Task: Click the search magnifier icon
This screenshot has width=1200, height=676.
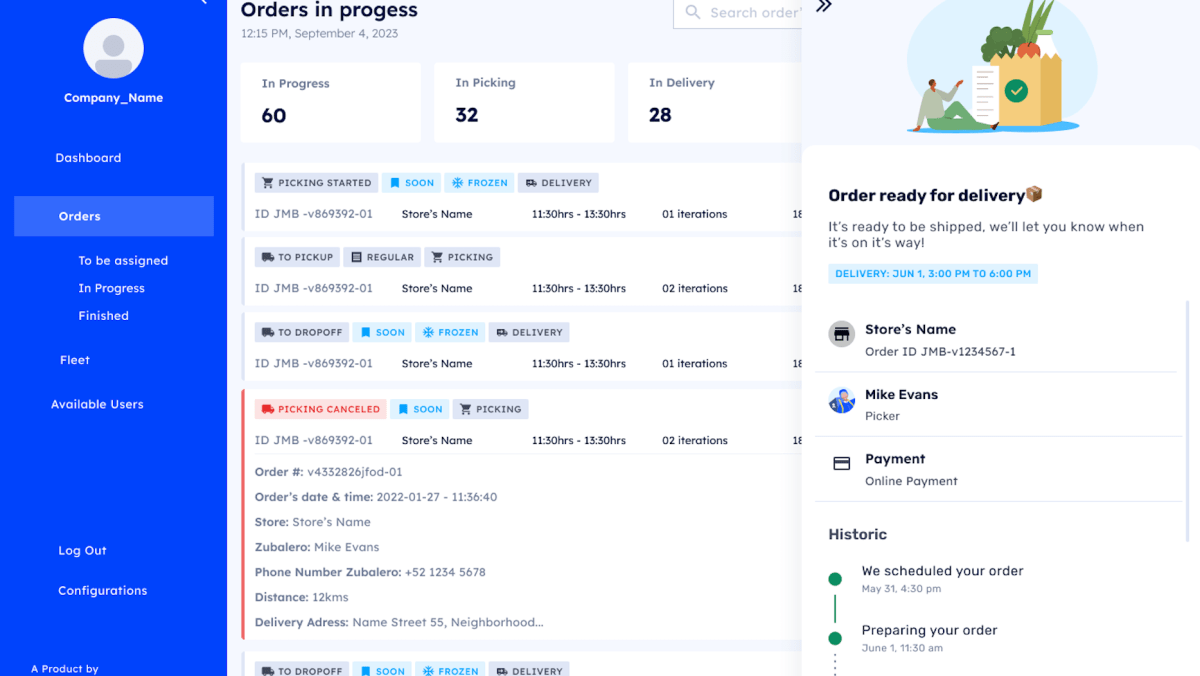Action: coord(692,13)
